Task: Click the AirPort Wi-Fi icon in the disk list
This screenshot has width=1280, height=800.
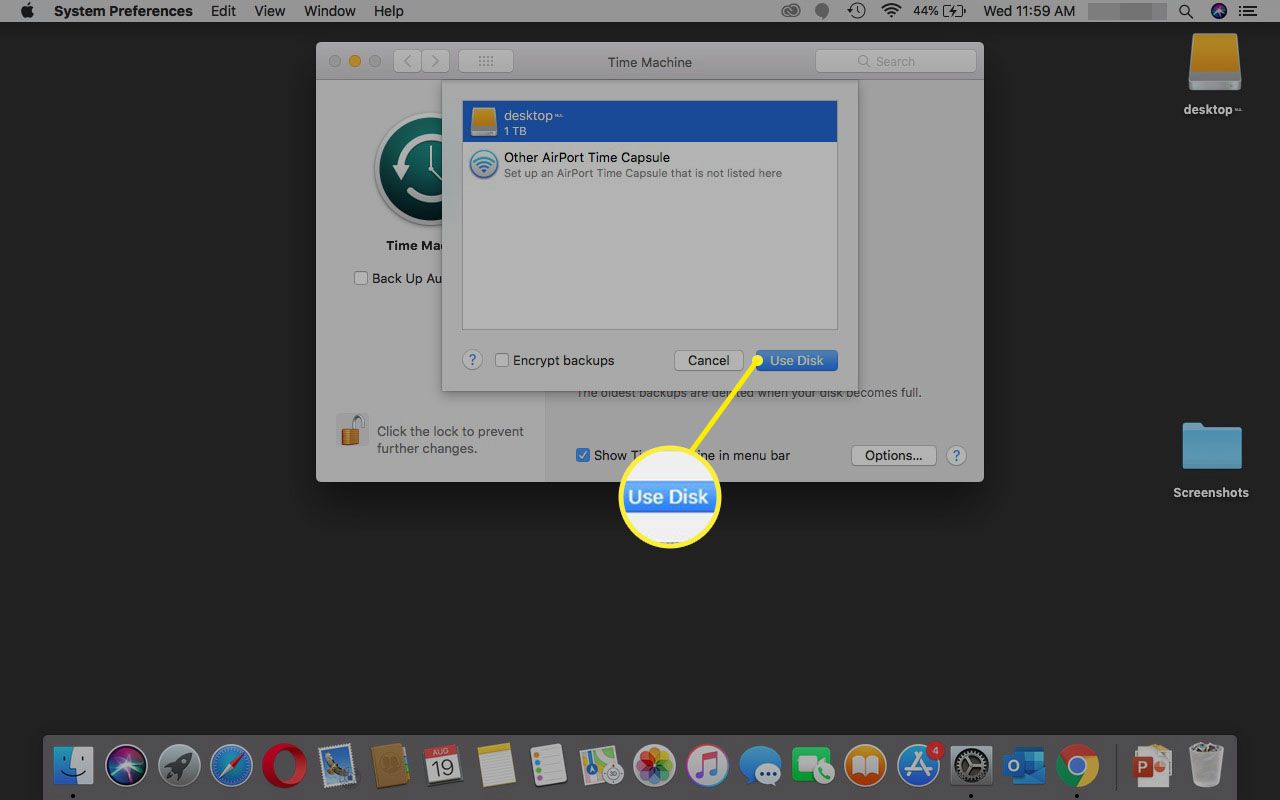Action: coord(484,164)
